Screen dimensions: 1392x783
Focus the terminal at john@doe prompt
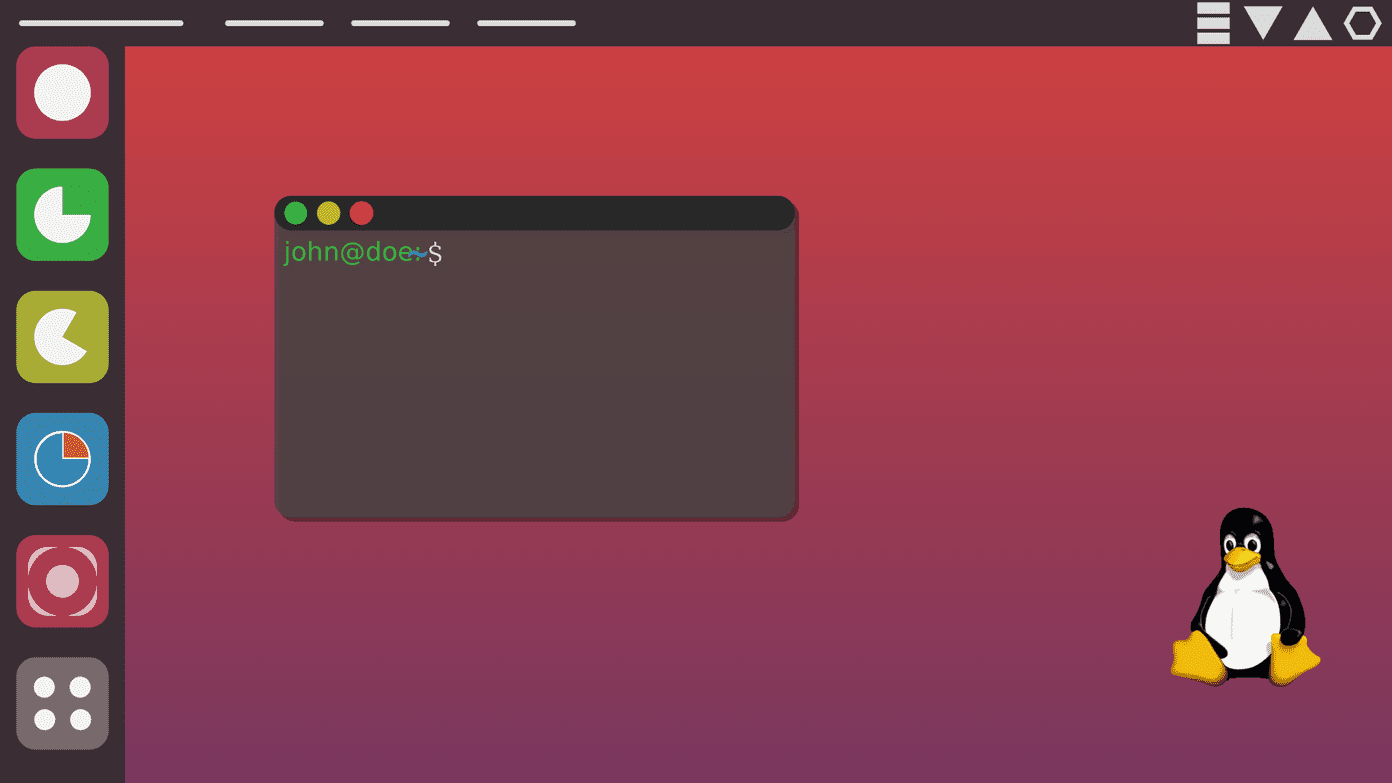(x=363, y=253)
